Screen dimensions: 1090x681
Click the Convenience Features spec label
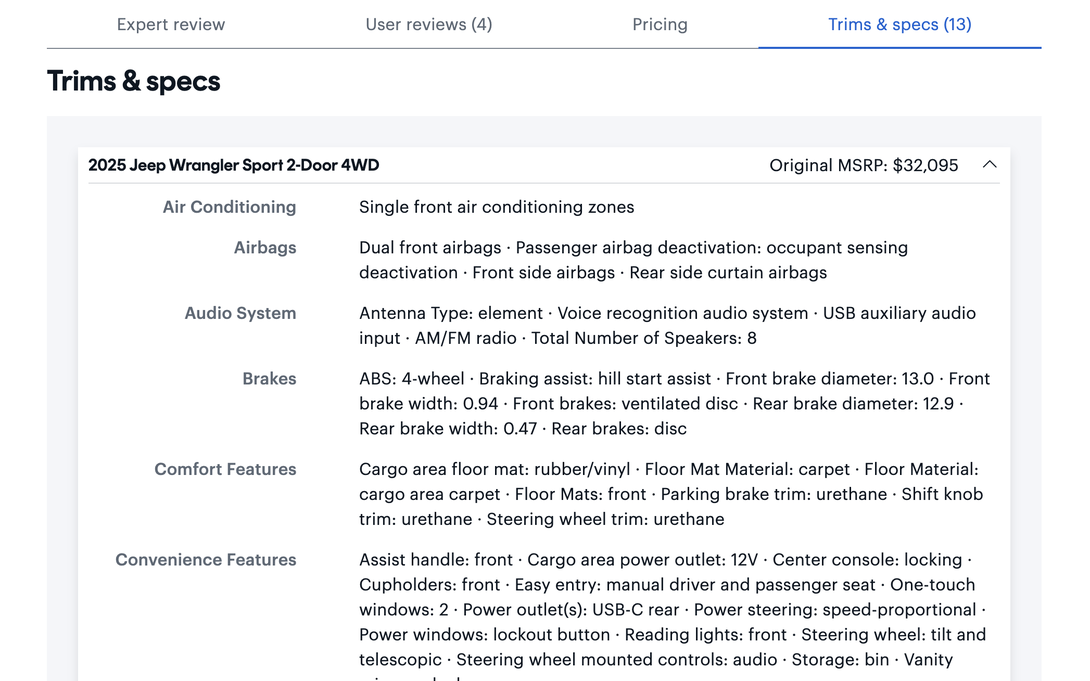tap(206, 559)
